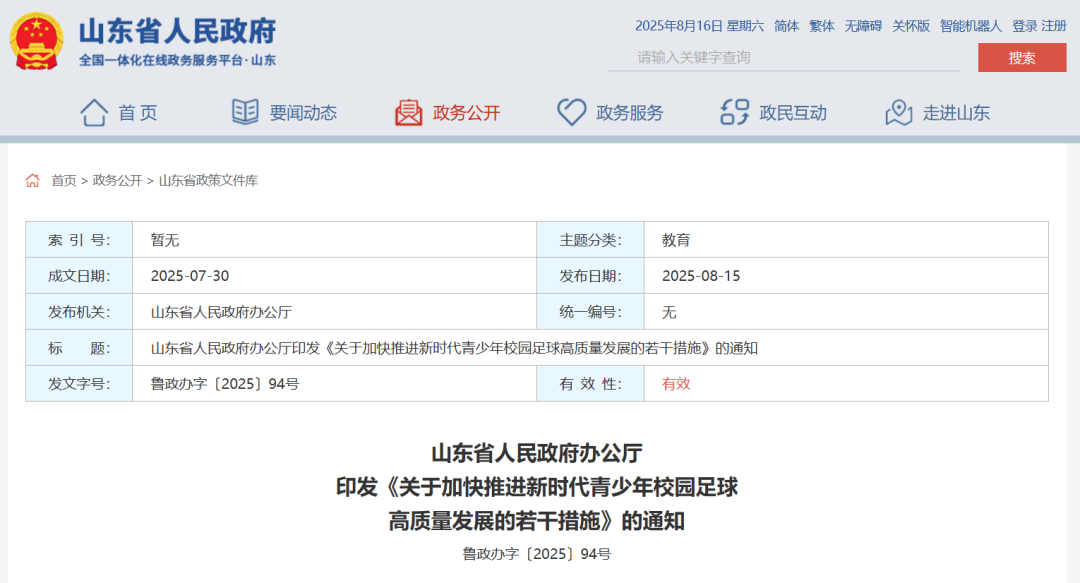Viewport: 1080px width, 583px height.
Task: Click the newspaper icon for 要闻动态
Action: (245, 112)
